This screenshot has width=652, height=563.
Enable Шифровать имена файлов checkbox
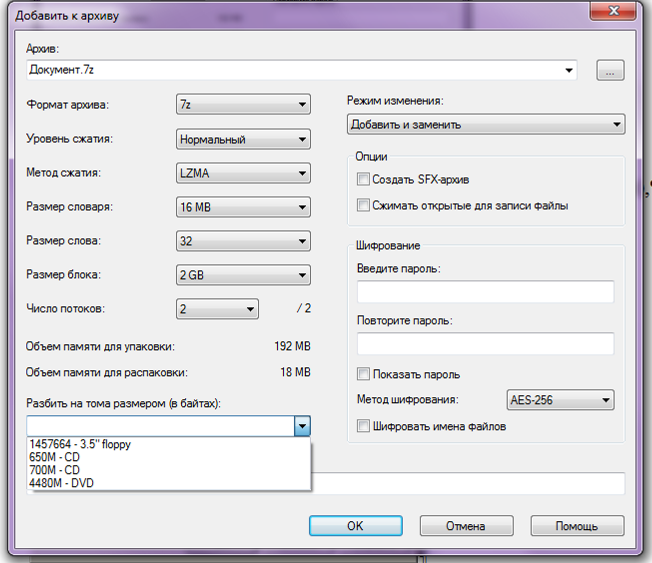coord(363,426)
